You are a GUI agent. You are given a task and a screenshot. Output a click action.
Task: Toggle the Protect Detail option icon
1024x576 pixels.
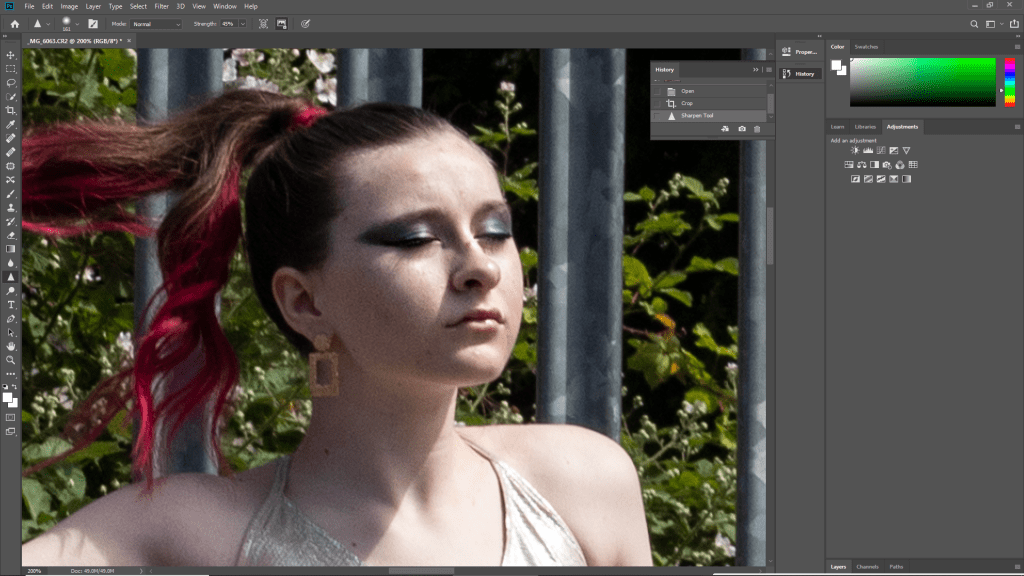(284, 23)
